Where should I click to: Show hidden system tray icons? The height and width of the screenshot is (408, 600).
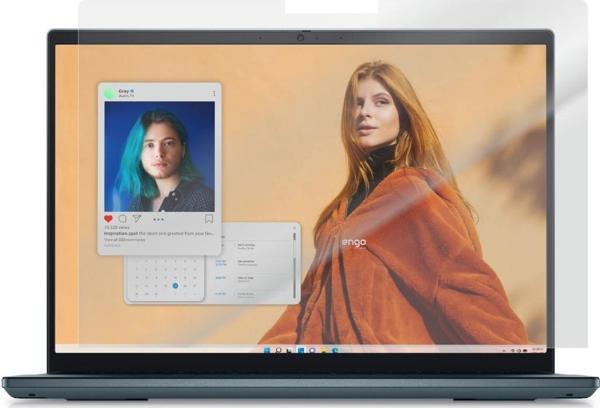pos(504,351)
